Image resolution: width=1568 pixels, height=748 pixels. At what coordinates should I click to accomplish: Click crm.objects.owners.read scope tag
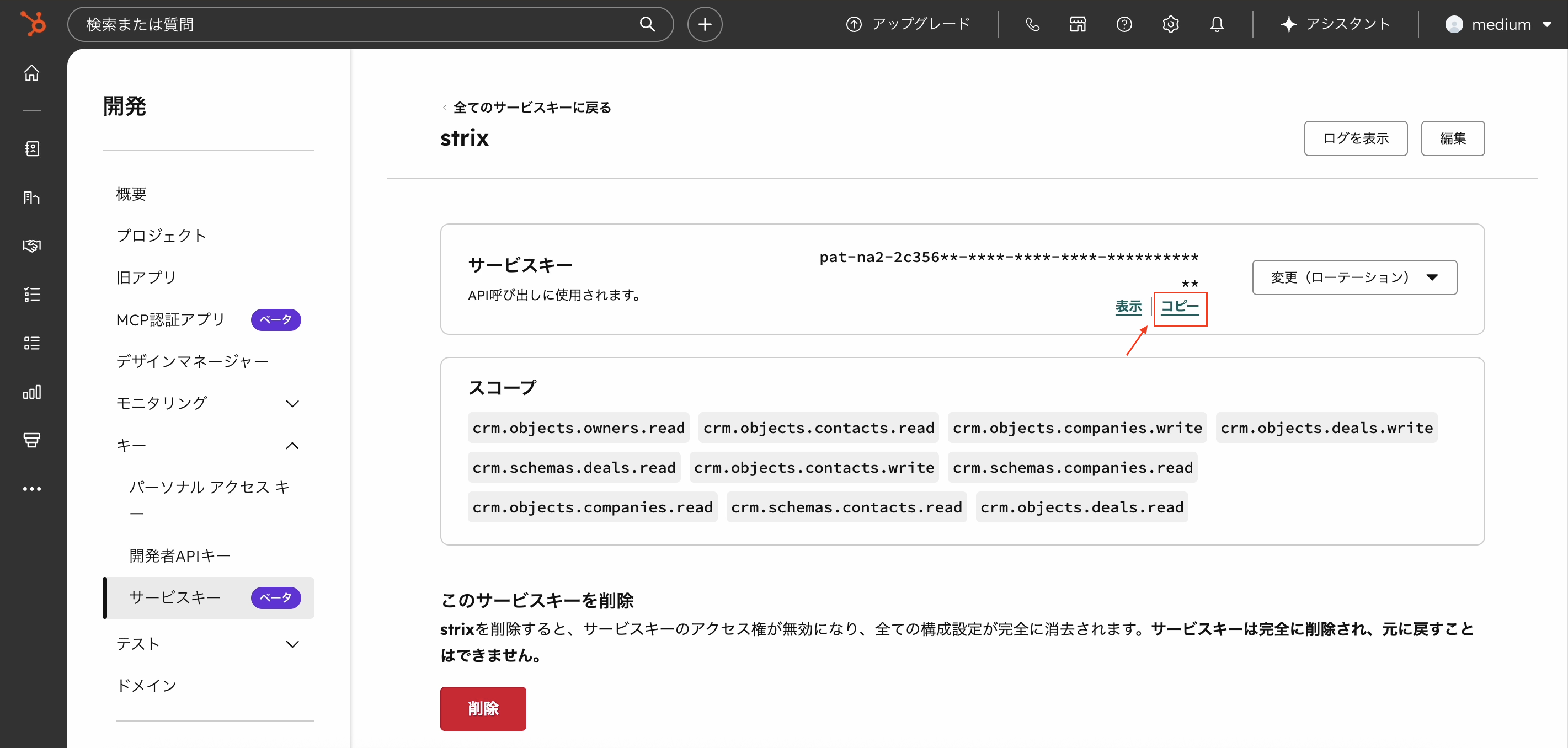[578, 428]
